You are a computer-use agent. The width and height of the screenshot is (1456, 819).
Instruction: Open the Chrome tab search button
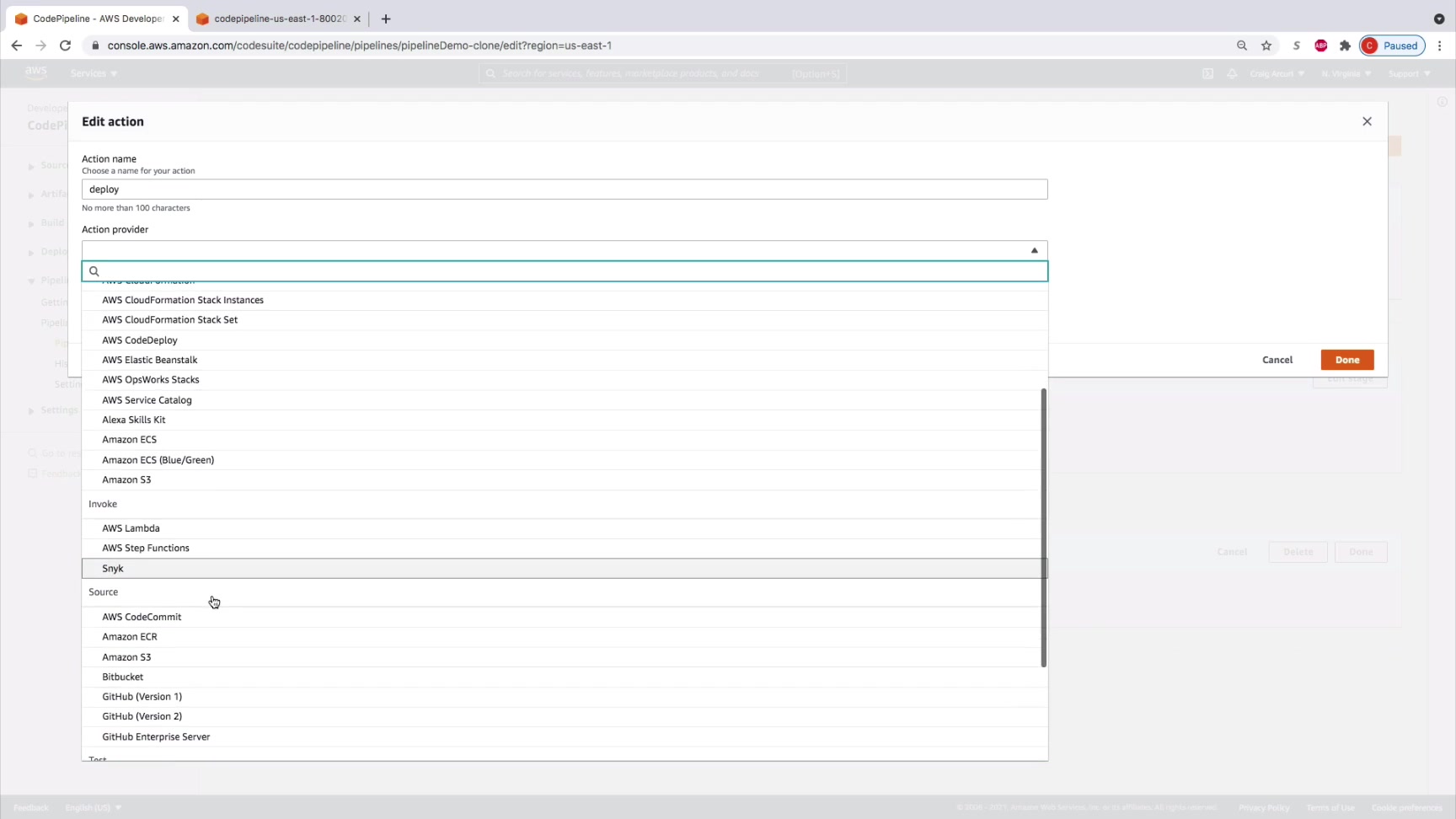click(x=1439, y=19)
